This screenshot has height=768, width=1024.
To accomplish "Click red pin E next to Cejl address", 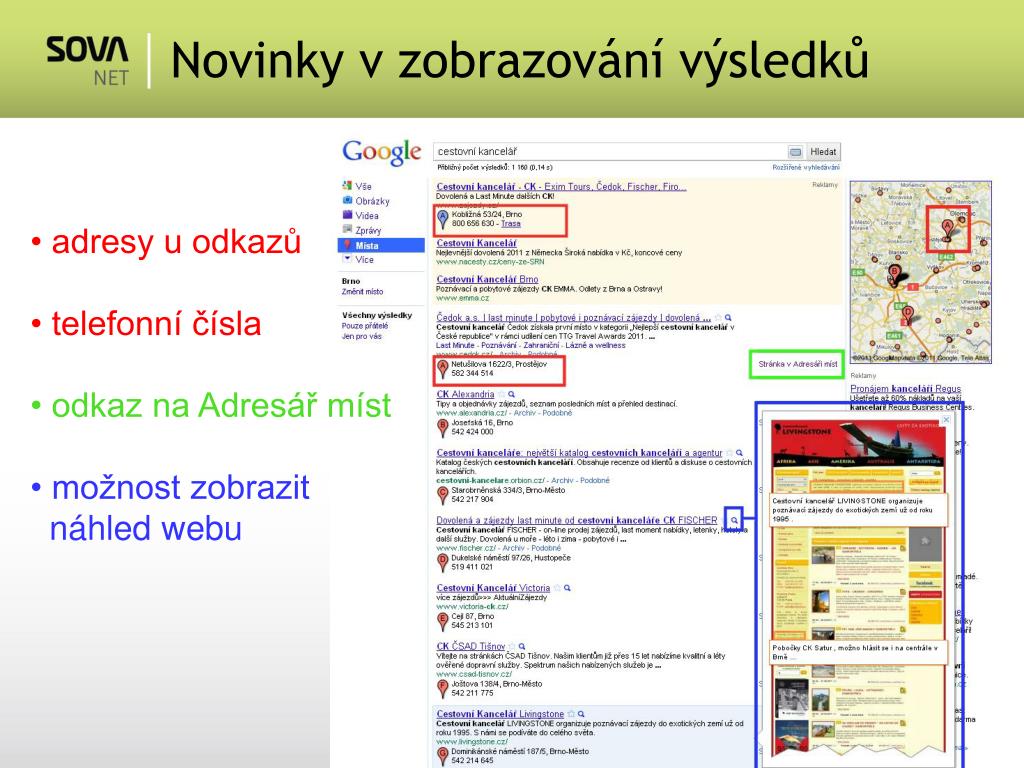I will [x=443, y=621].
